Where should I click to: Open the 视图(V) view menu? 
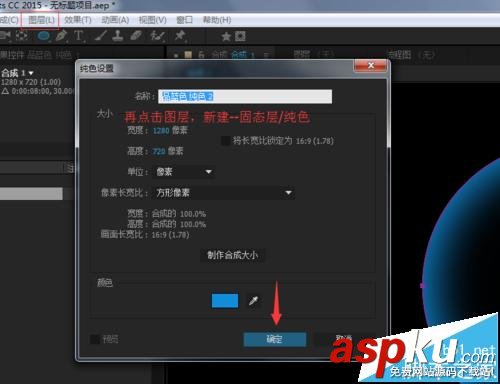[x=152, y=20]
